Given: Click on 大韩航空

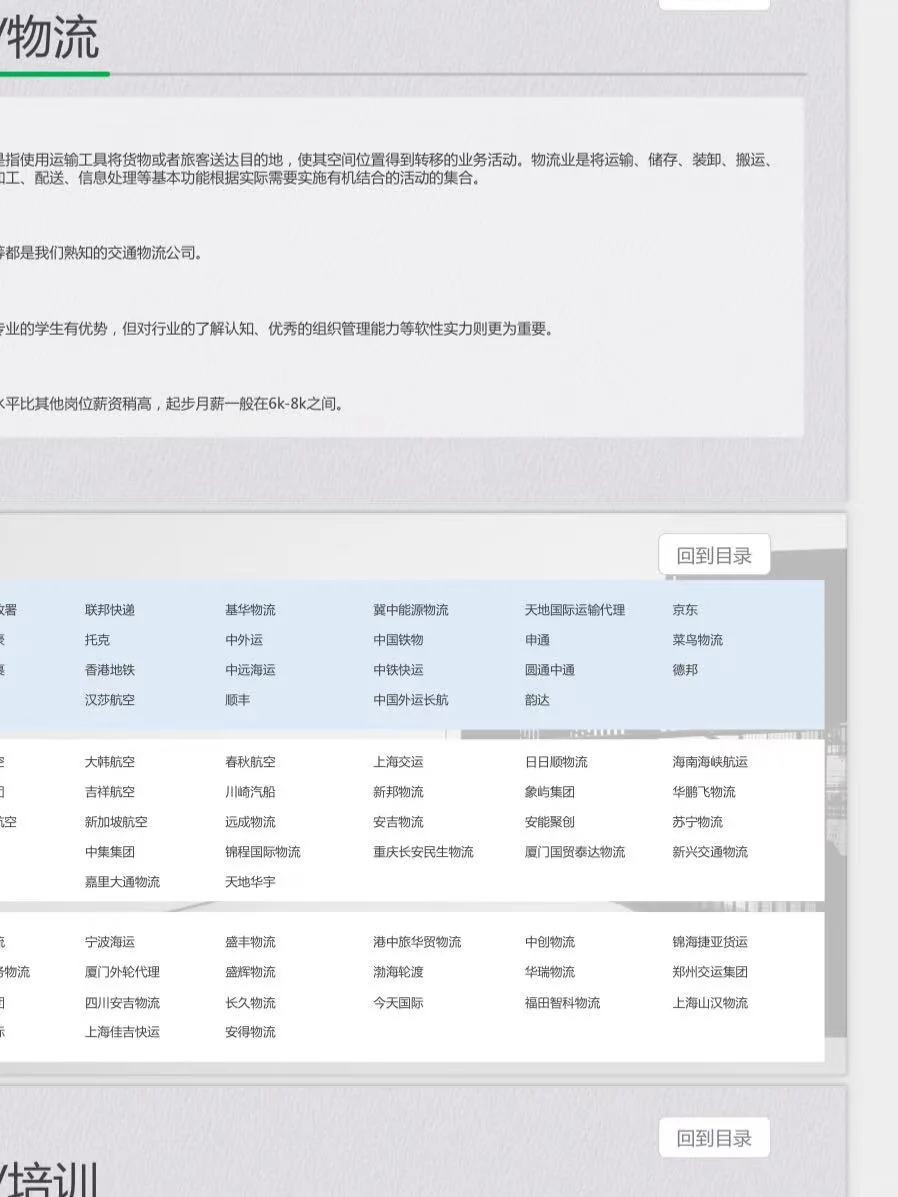Looking at the screenshot, I should click(x=110, y=761).
